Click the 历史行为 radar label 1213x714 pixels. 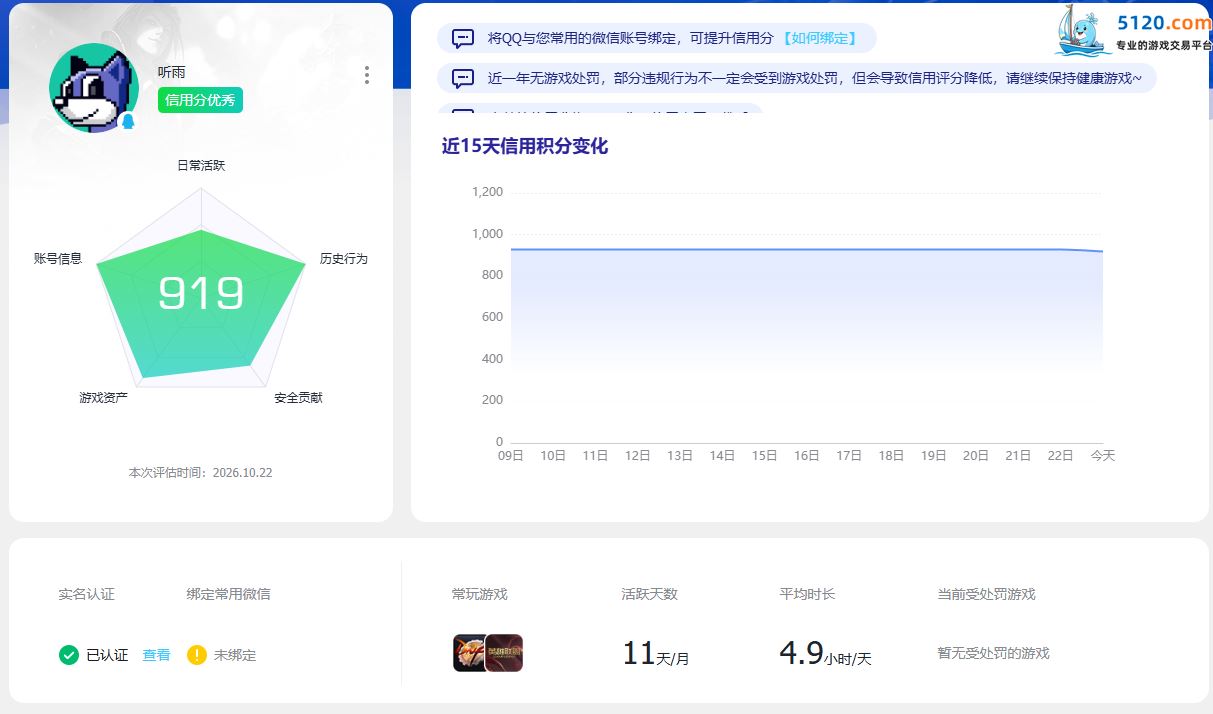click(344, 258)
